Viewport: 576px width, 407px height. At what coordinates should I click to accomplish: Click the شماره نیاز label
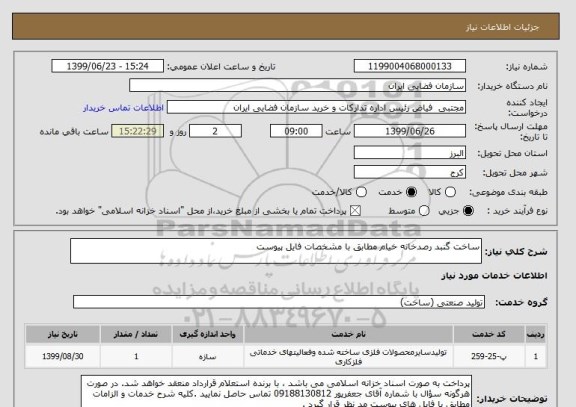pos(526,67)
